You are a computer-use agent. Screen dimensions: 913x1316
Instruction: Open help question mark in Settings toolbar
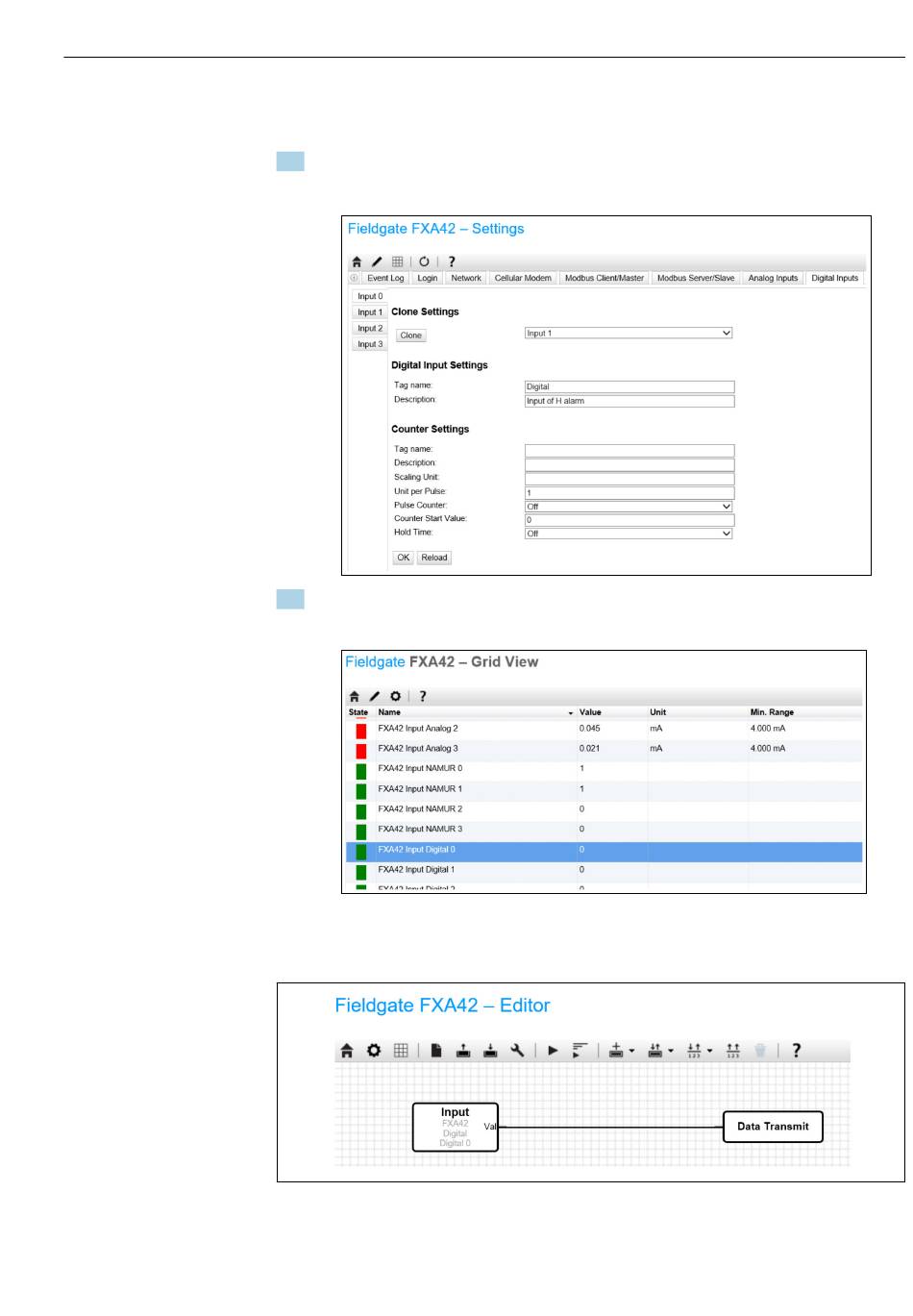pos(452,261)
